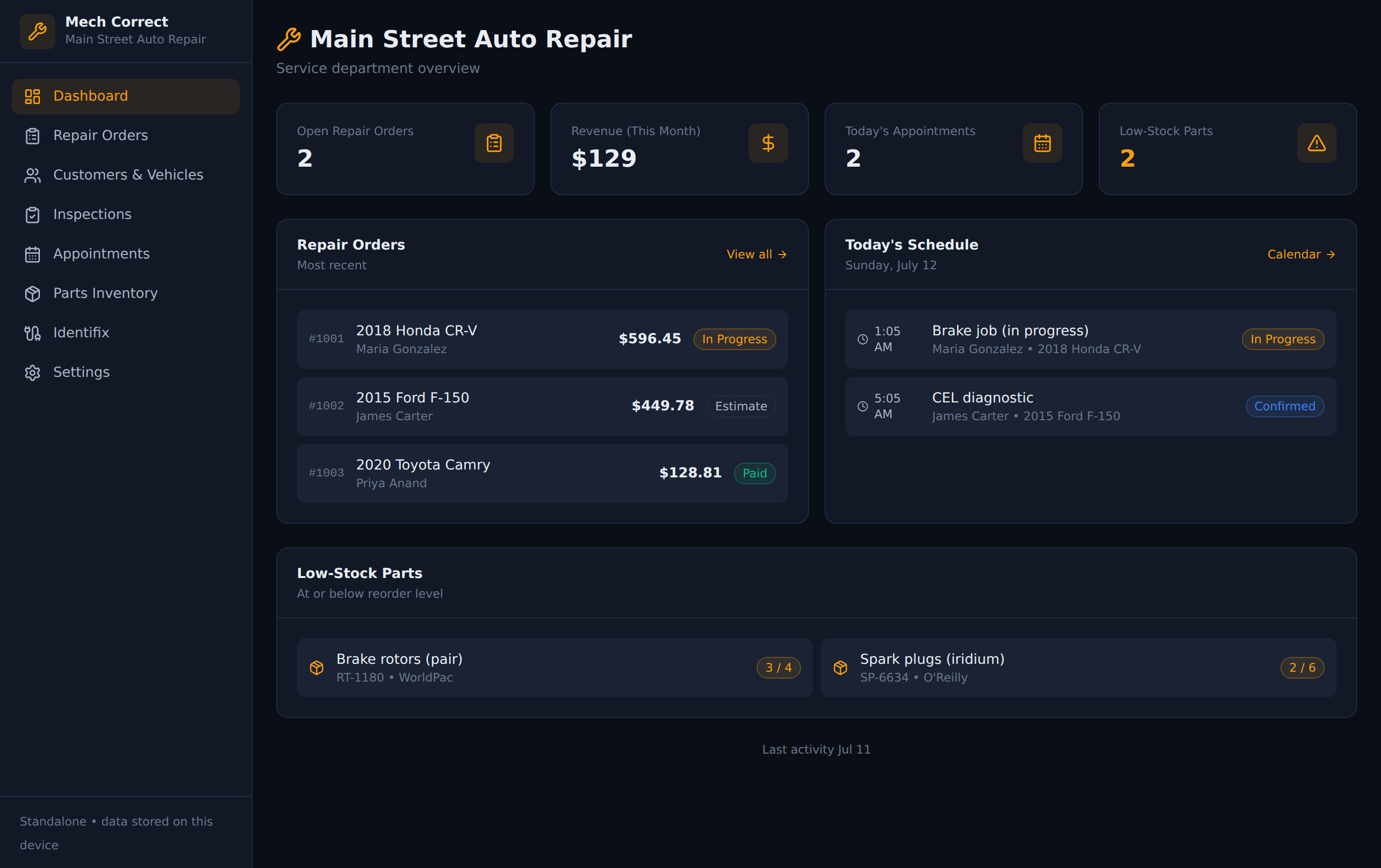Open the Brake rotors (pair) low-stock item

(554, 668)
